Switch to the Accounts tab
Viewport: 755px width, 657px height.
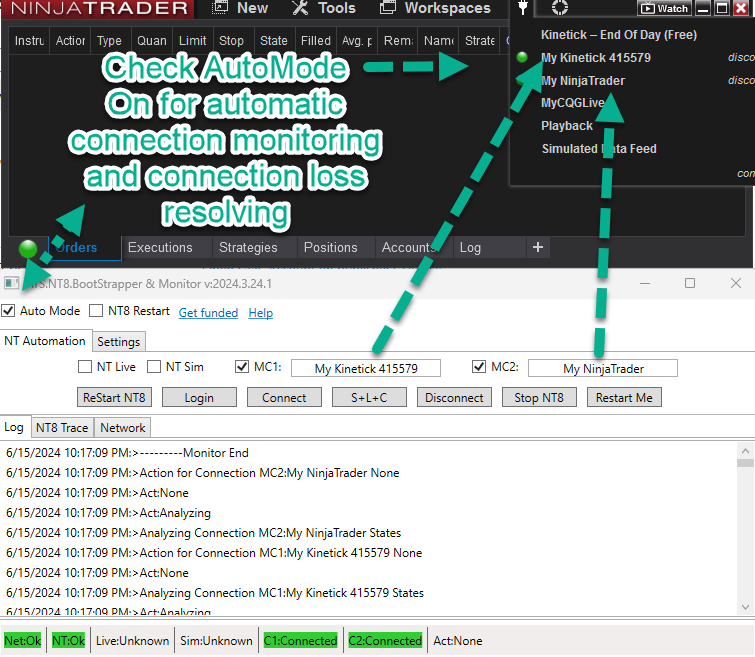pos(408,248)
